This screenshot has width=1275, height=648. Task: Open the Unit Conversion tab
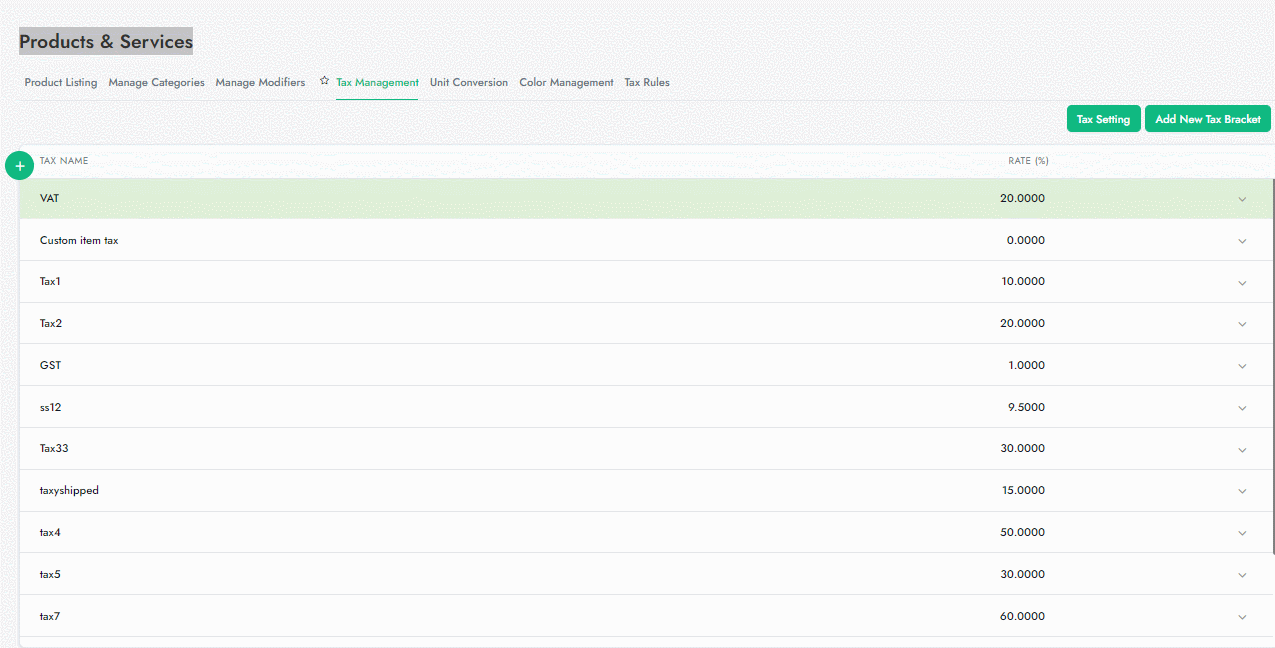coord(469,83)
